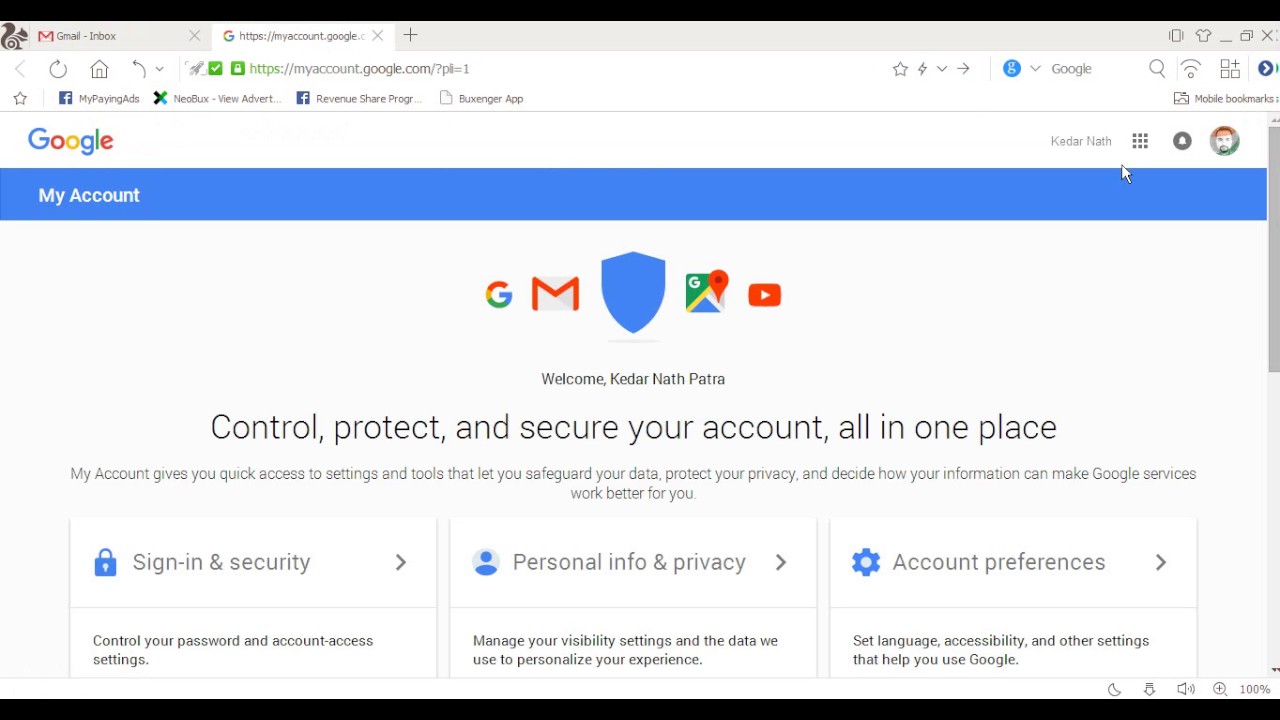Mute browser sound with the speaker icon

click(x=1185, y=689)
